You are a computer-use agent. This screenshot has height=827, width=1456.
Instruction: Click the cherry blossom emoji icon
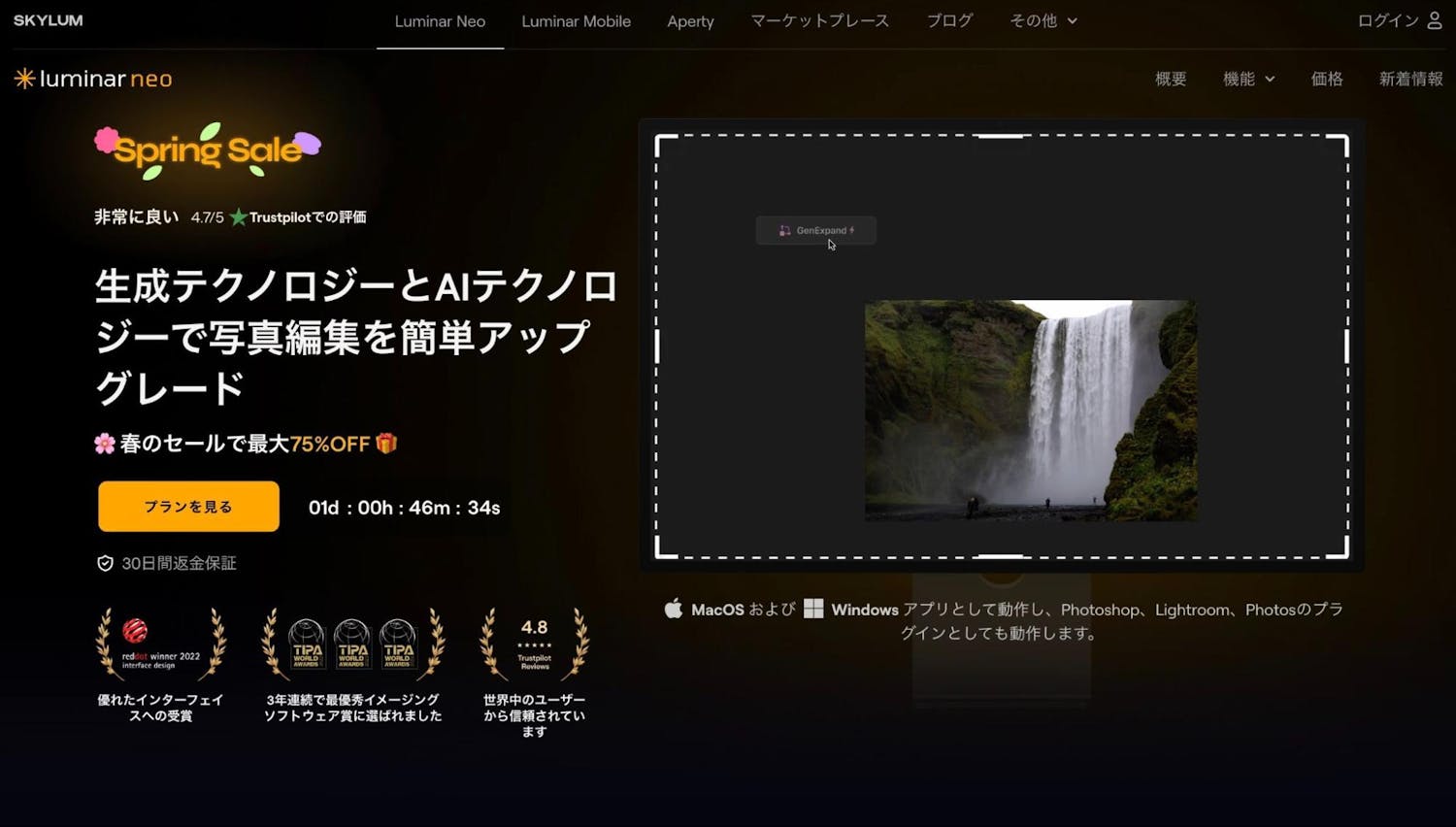pyautogui.click(x=105, y=445)
